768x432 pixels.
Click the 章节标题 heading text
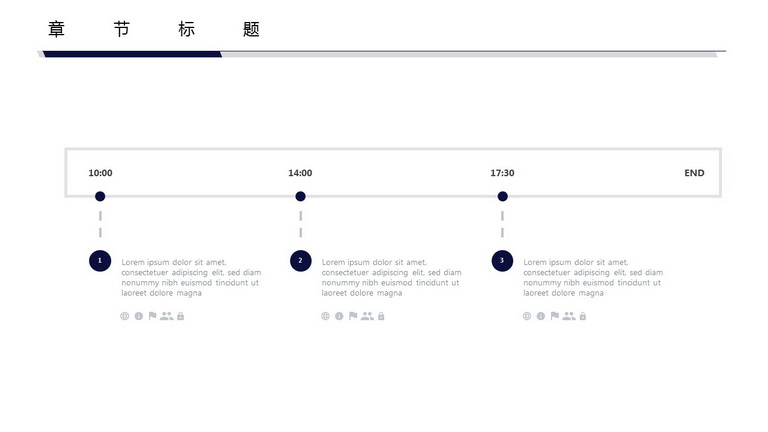pyautogui.click(x=154, y=29)
